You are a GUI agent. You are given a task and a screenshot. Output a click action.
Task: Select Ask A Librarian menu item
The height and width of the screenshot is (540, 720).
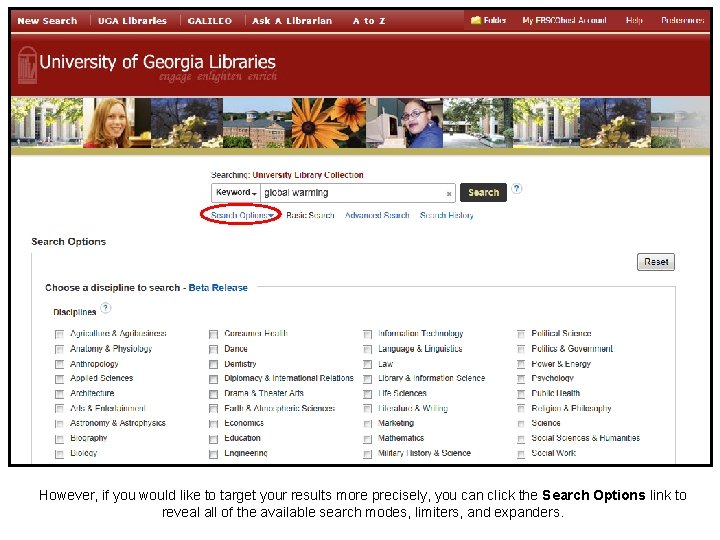pos(292,21)
